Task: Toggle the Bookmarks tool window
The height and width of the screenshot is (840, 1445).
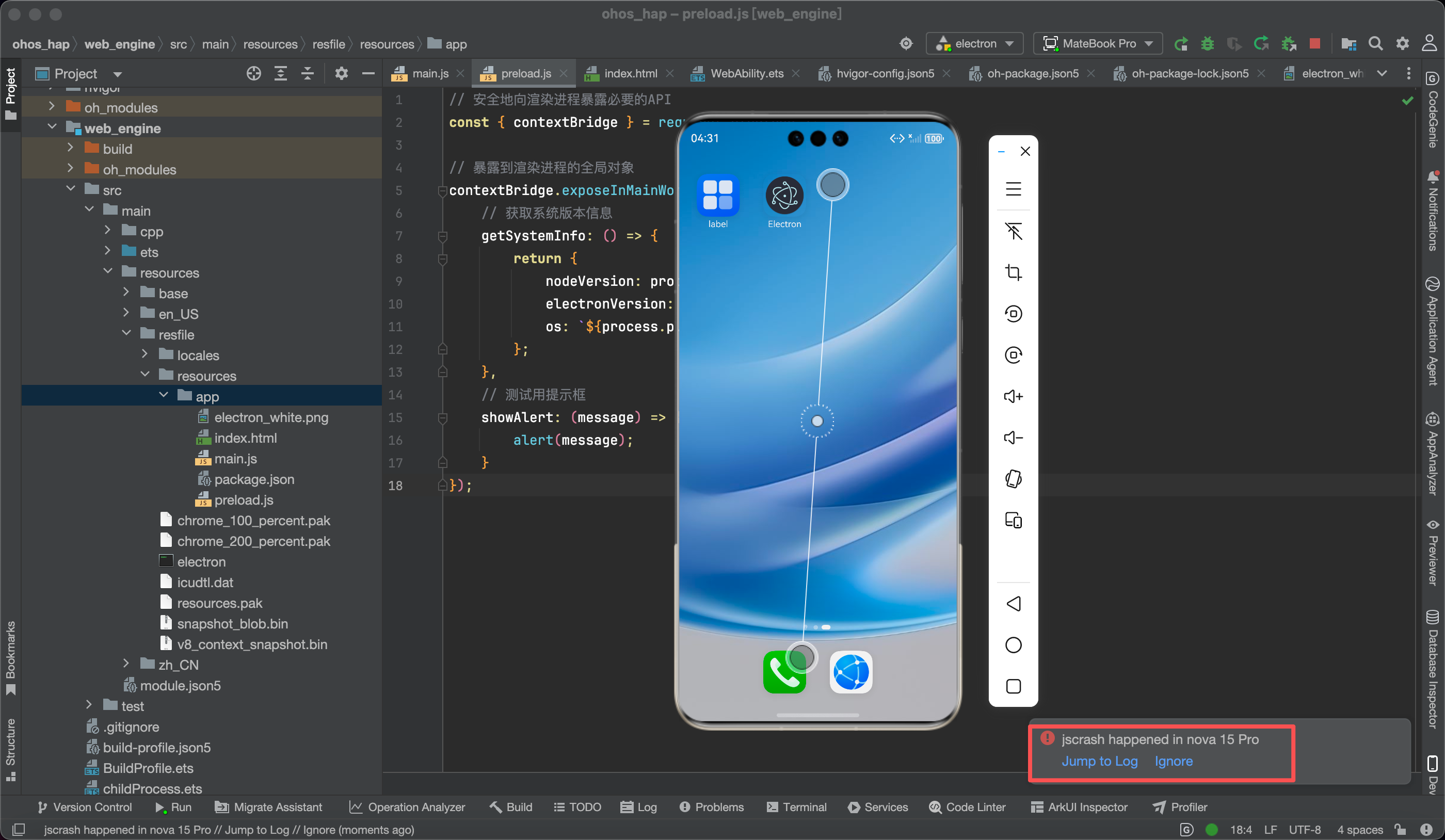Action: [10, 656]
